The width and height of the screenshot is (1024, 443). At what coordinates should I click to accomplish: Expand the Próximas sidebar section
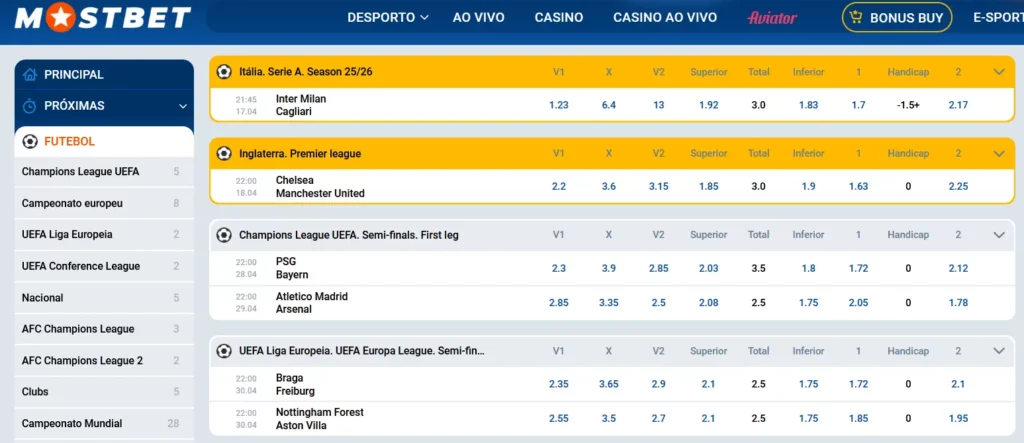tap(183, 106)
